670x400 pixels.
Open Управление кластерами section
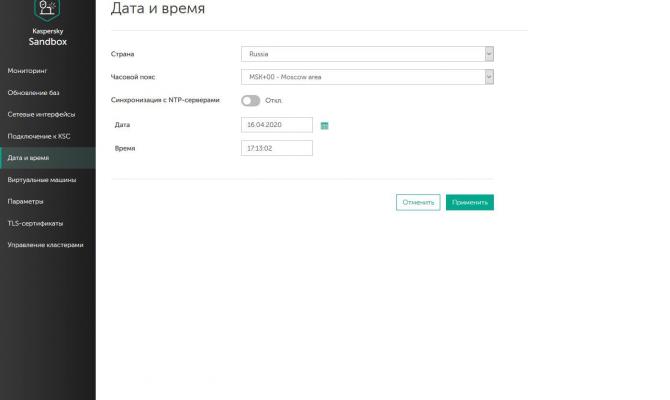(45, 245)
